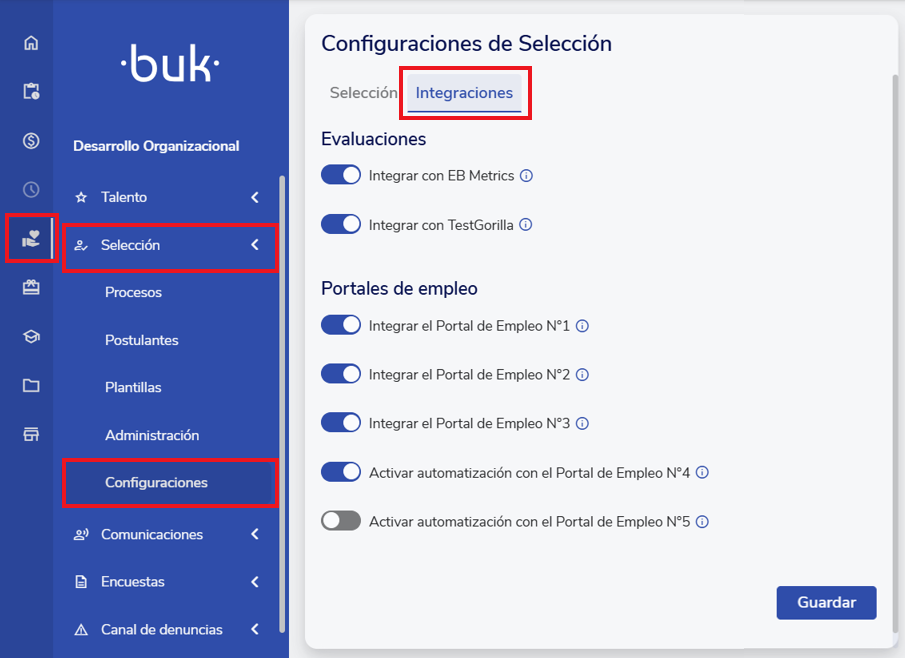Go to Procesos under Selección
This screenshot has height=658, width=905.
pos(133,293)
